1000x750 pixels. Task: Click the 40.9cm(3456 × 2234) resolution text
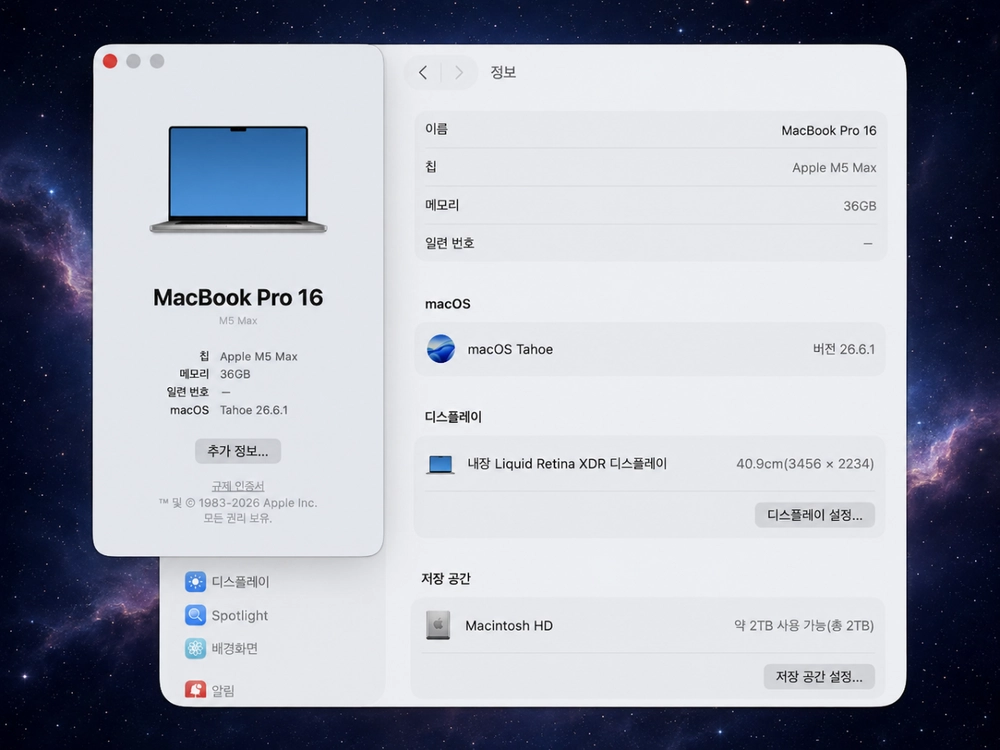pyautogui.click(x=805, y=464)
